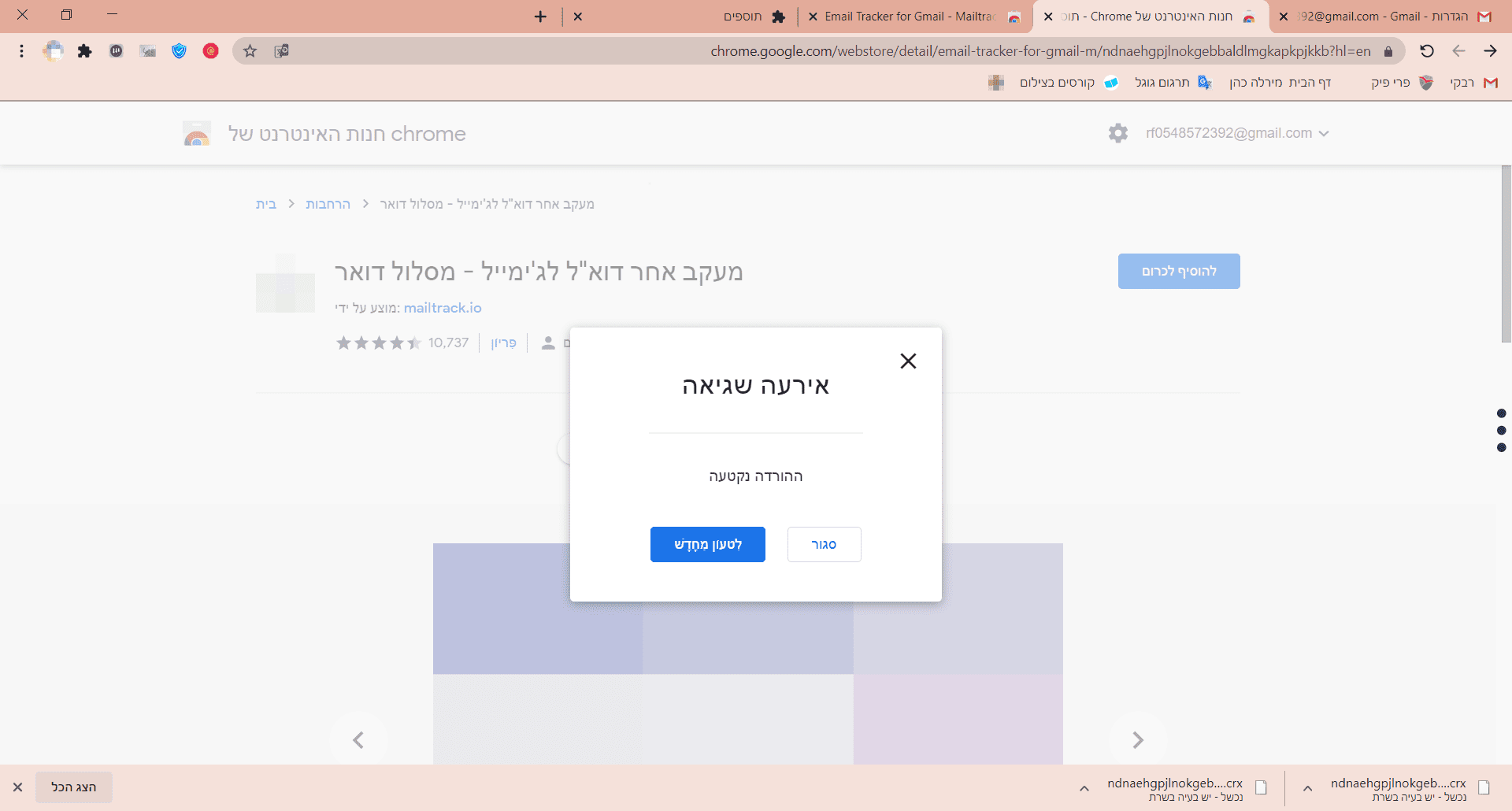Open the side panel icon beside the star
Screen dimensions: 1512x811
(281, 50)
